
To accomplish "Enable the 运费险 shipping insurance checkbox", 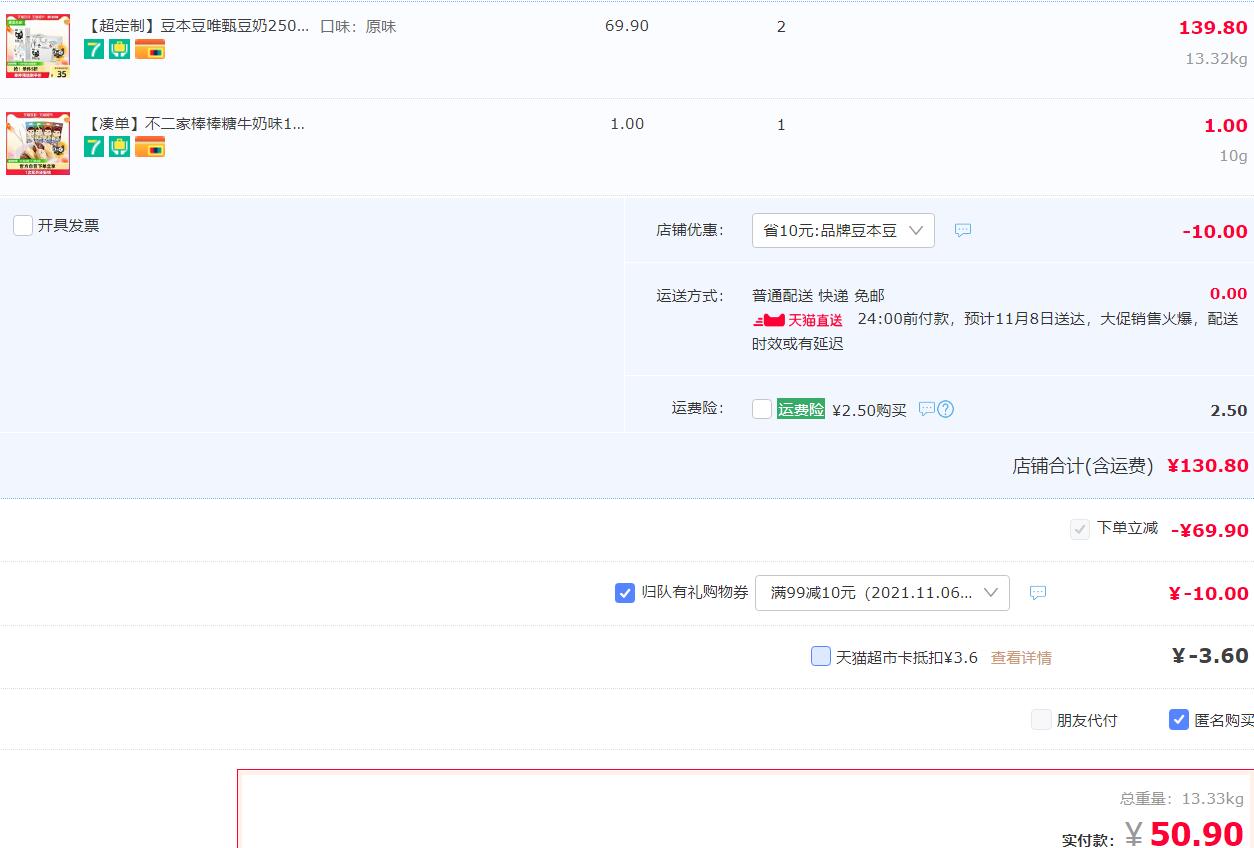I will point(762,409).
